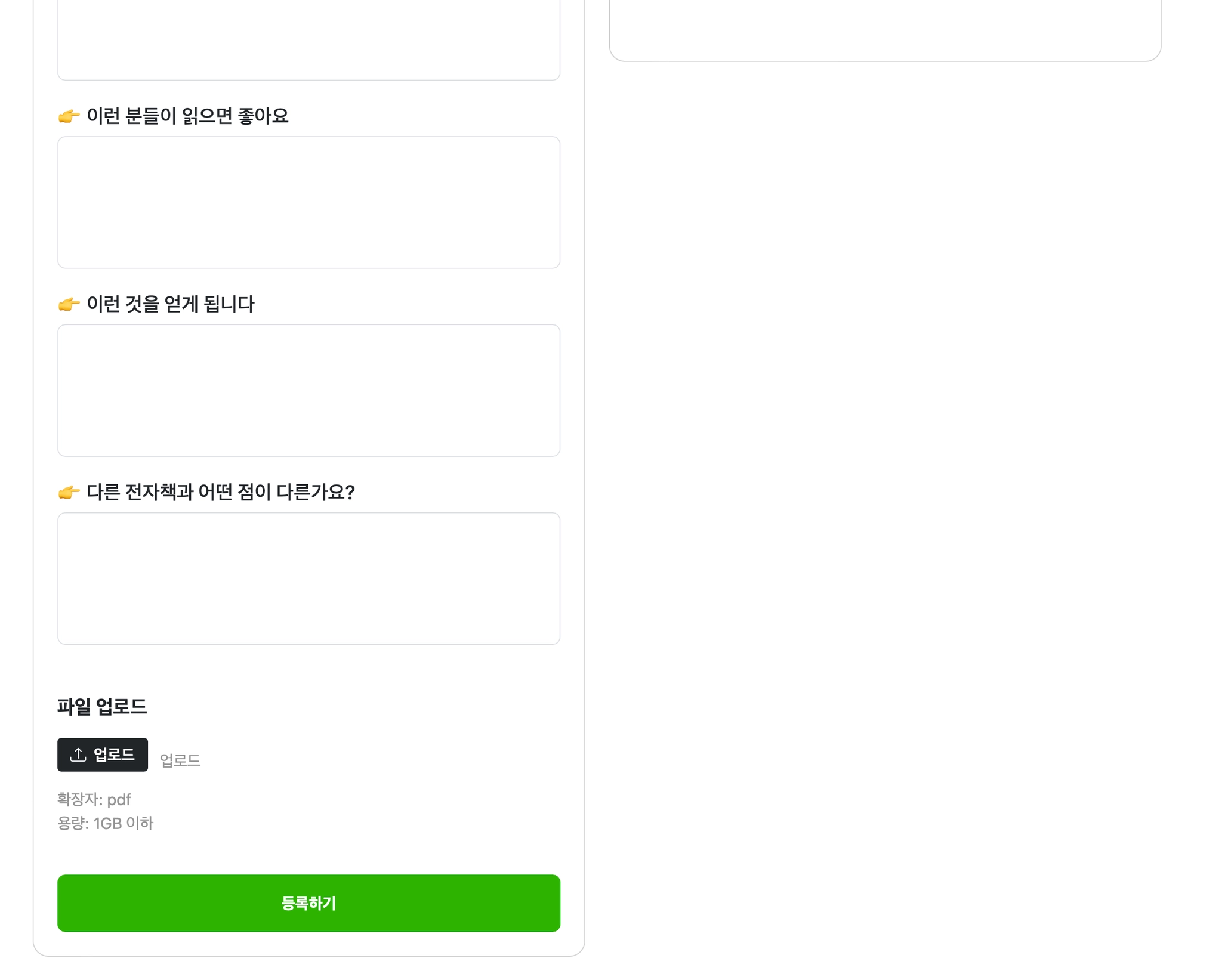Click the '확장자: pdf' hint text
Viewport: 1222px width, 980px height.
point(94,799)
